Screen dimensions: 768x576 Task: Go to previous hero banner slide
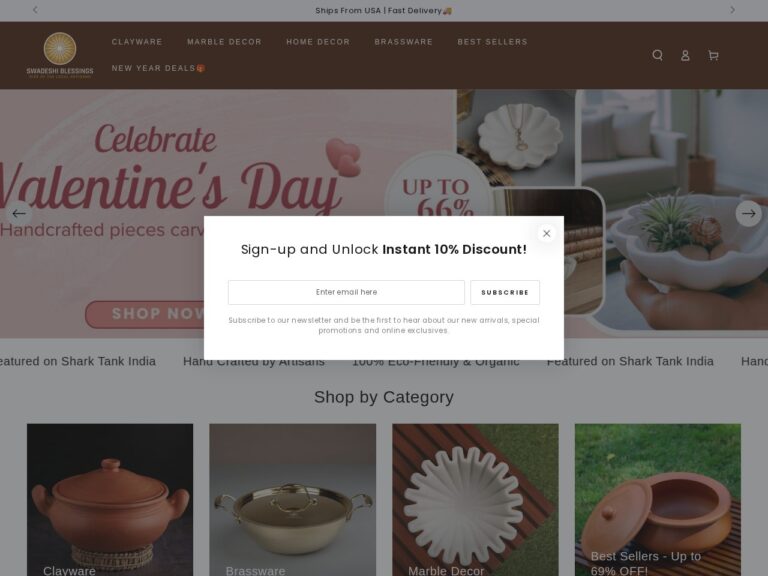tap(19, 214)
